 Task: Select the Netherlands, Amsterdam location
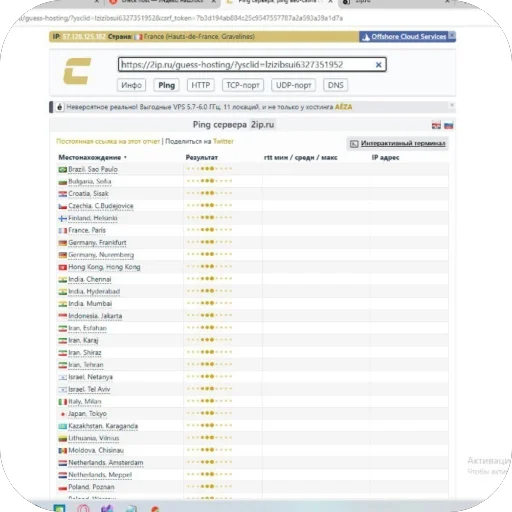click(106, 463)
